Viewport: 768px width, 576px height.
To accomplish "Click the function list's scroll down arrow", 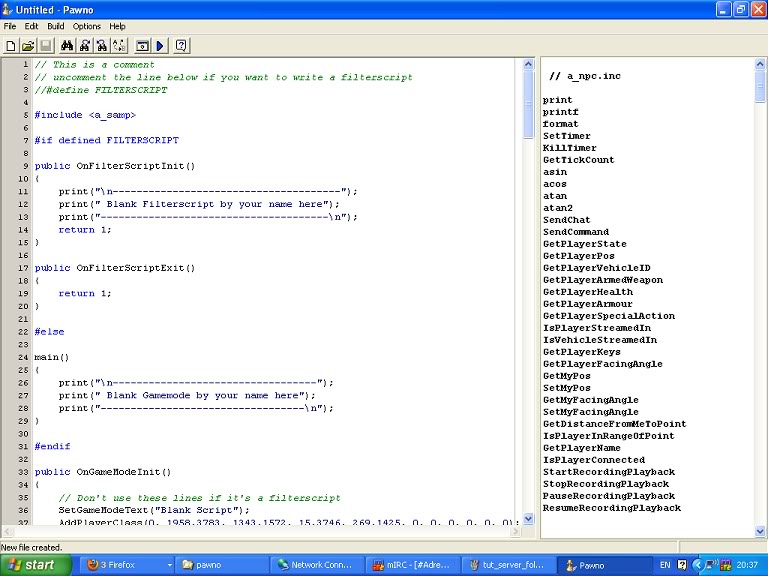I will click(760, 531).
